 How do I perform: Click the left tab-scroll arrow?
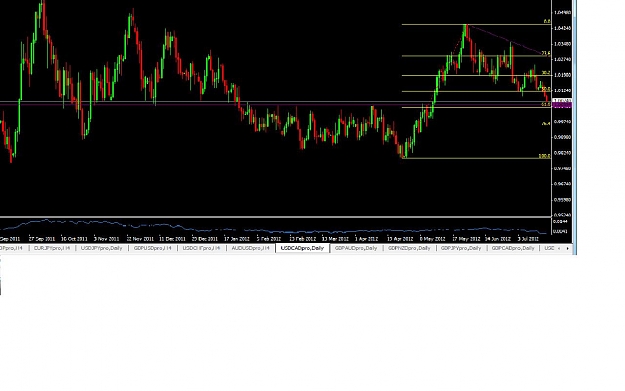click(559, 248)
